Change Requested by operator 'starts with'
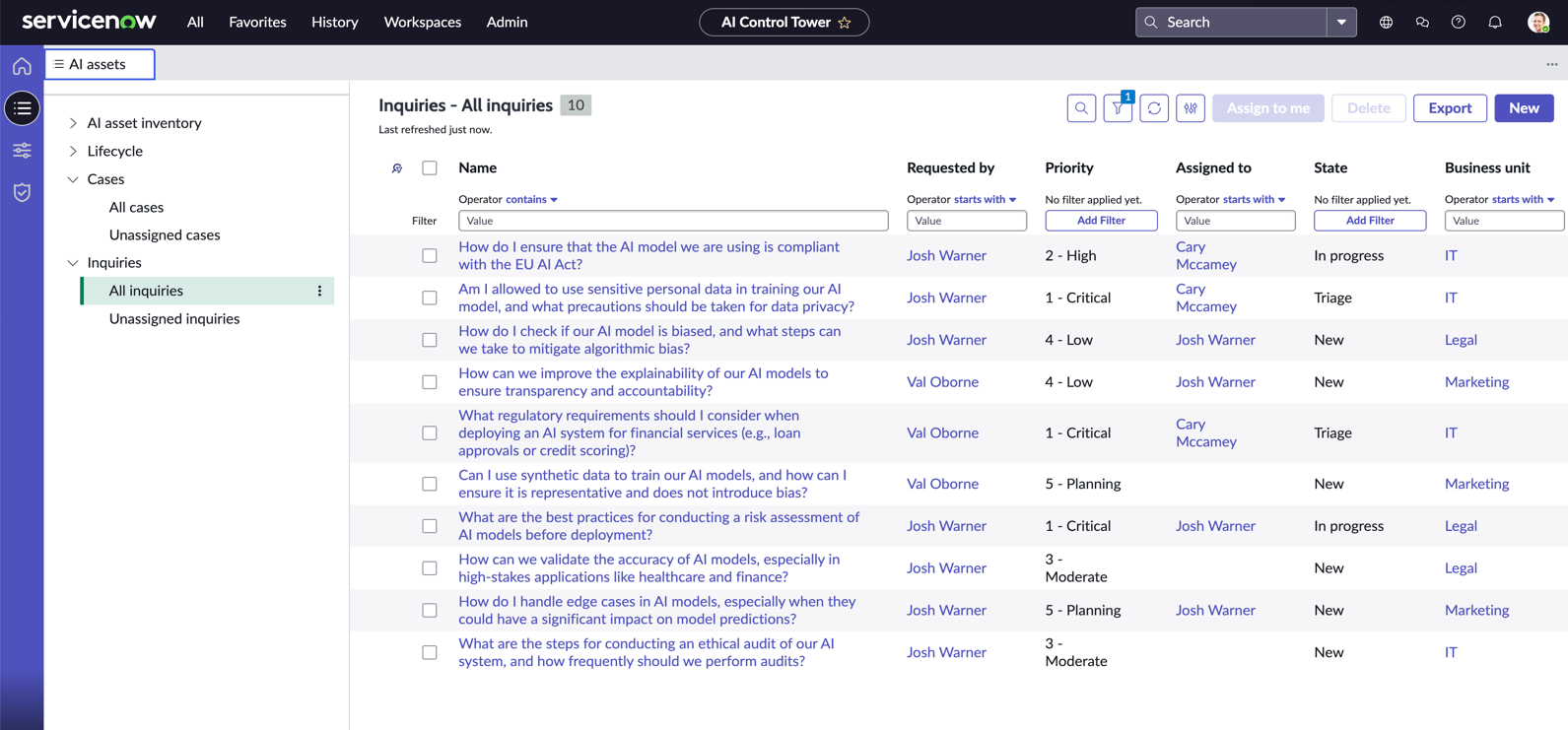This screenshot has width=1568, height=730. point(985,199)
